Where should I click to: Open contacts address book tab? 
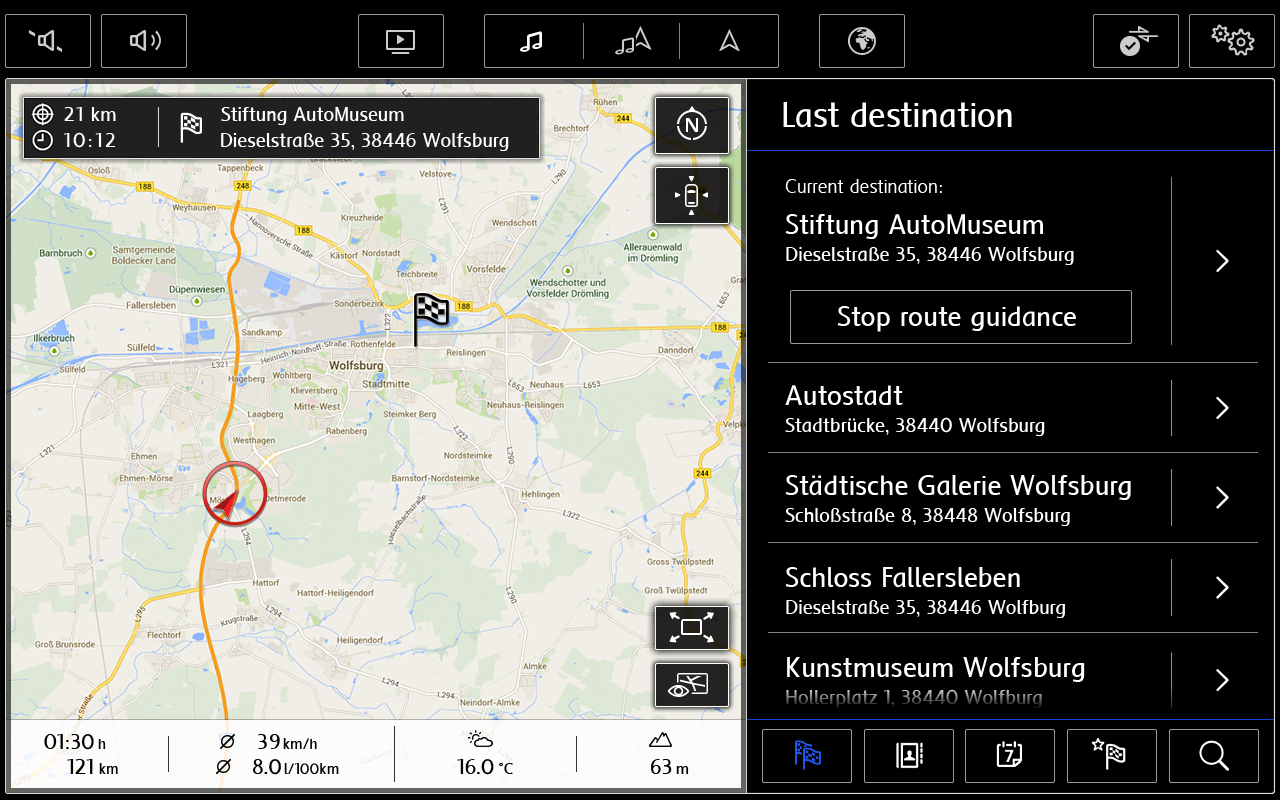coord(909,756)
